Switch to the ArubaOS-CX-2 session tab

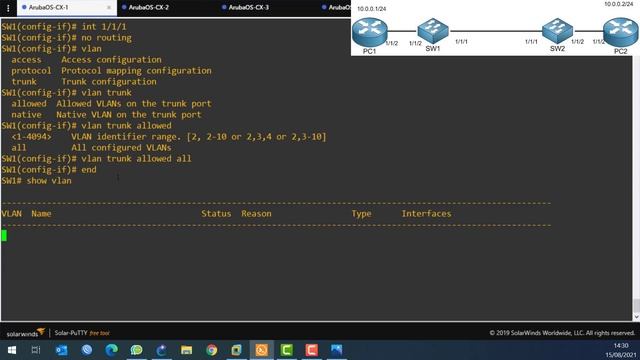(x=149, y=7)
